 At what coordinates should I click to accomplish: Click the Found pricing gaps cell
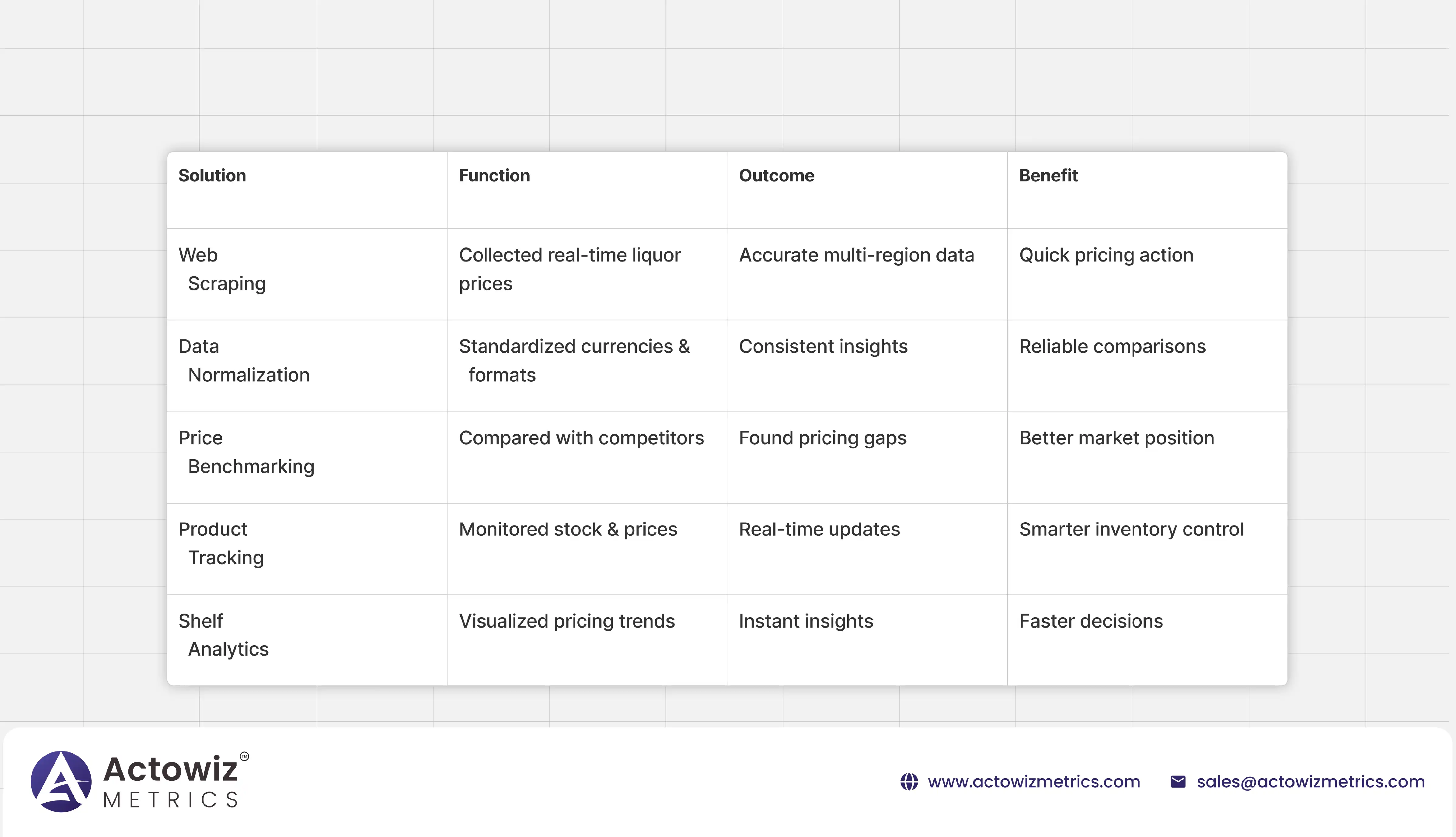[x=822, y=438]
